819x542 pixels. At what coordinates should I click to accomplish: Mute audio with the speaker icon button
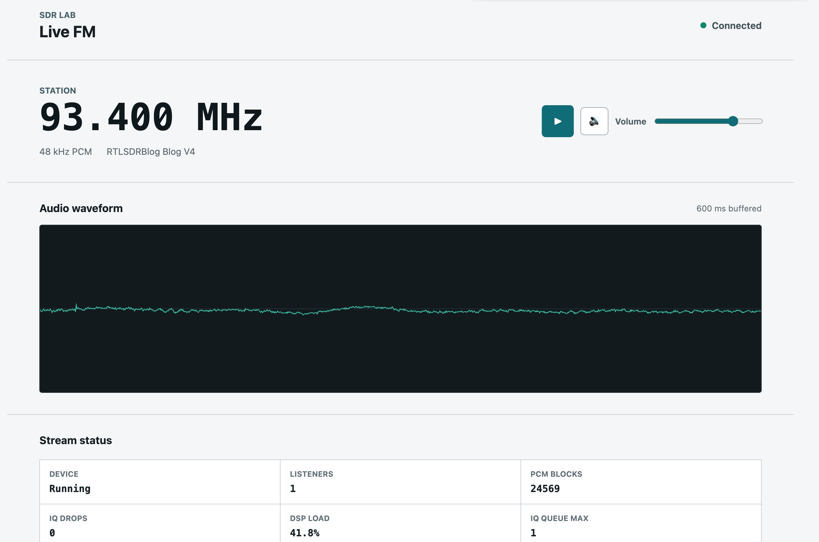[x=594, y=121]
